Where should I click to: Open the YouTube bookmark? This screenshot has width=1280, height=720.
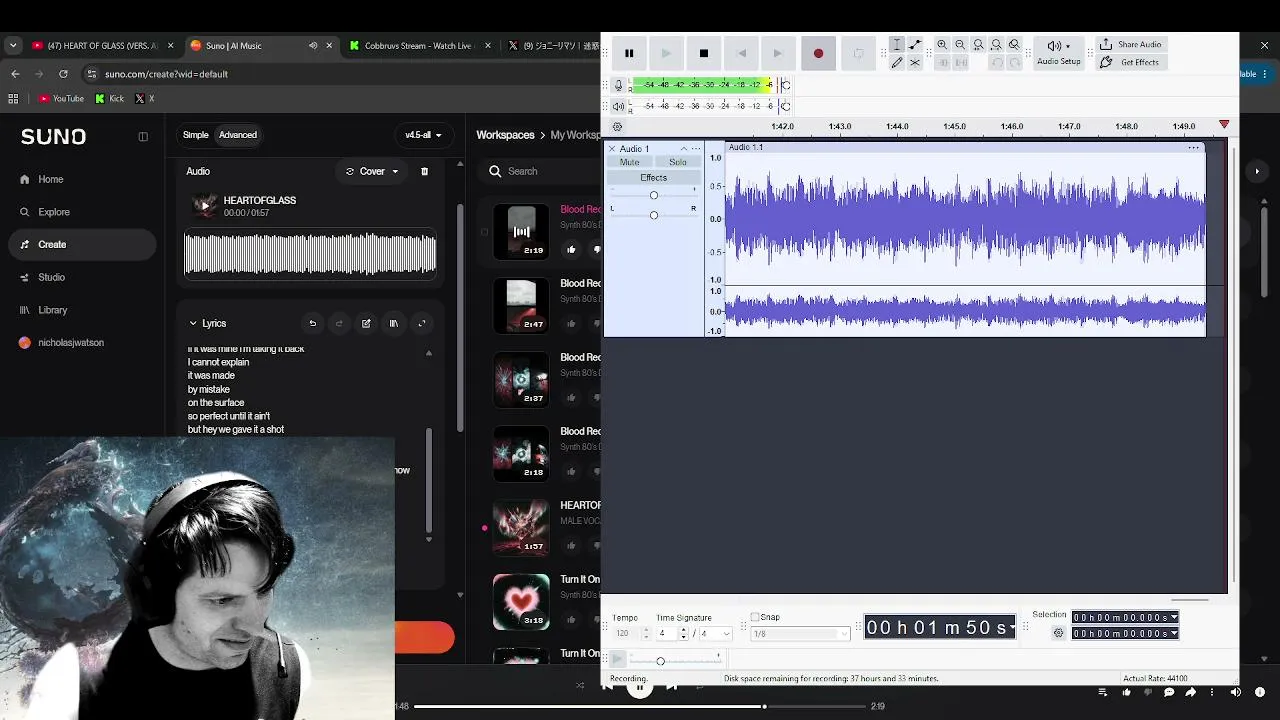coord(61,98)
